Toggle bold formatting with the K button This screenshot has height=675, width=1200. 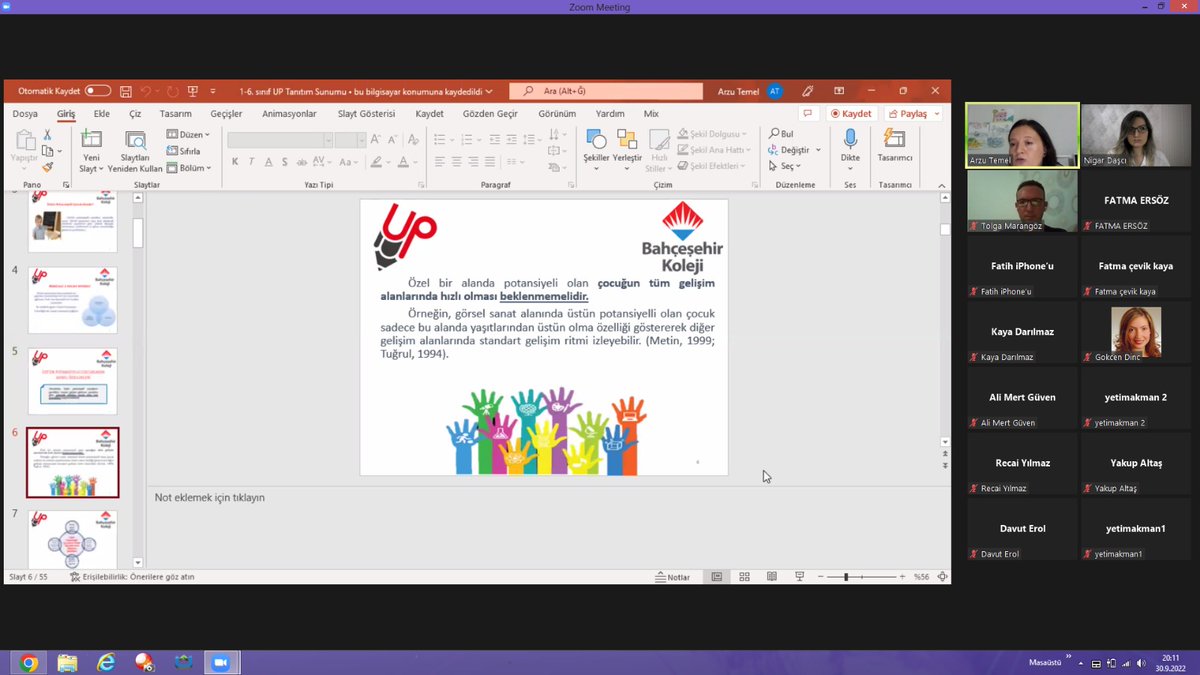[x=235, y=160]
